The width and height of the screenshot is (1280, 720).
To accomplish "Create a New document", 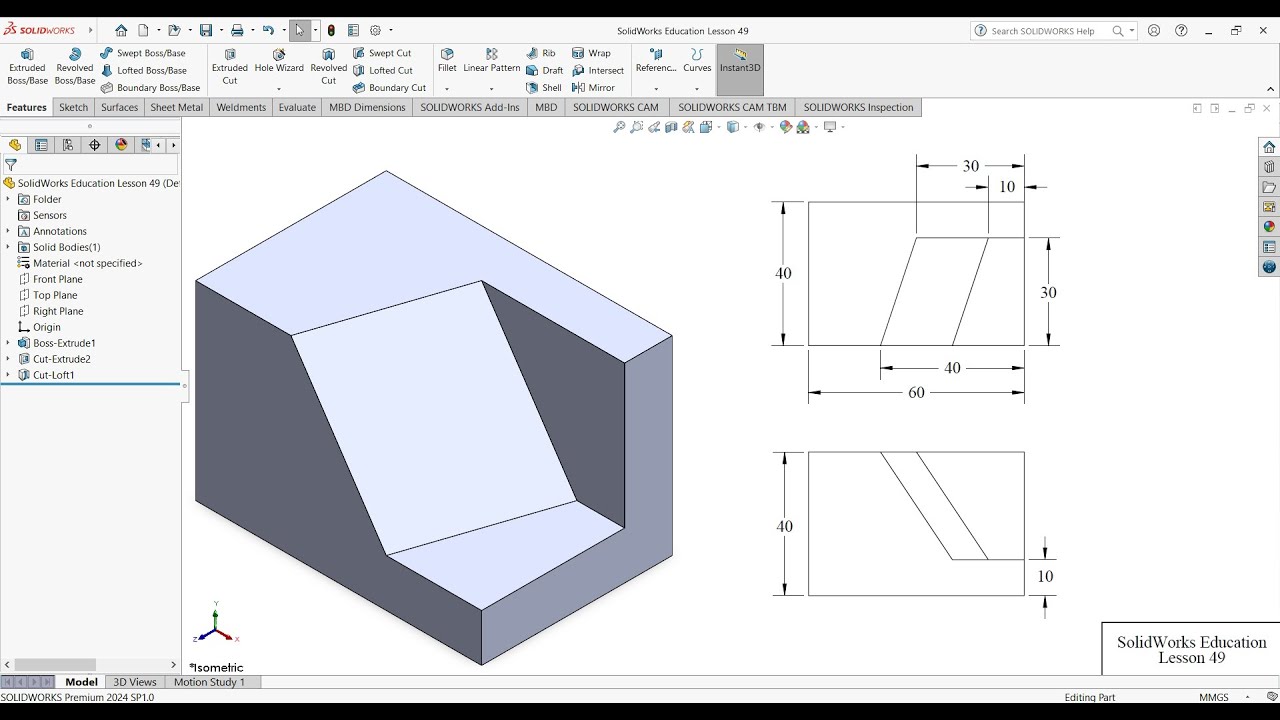I will tap(143, 31).
